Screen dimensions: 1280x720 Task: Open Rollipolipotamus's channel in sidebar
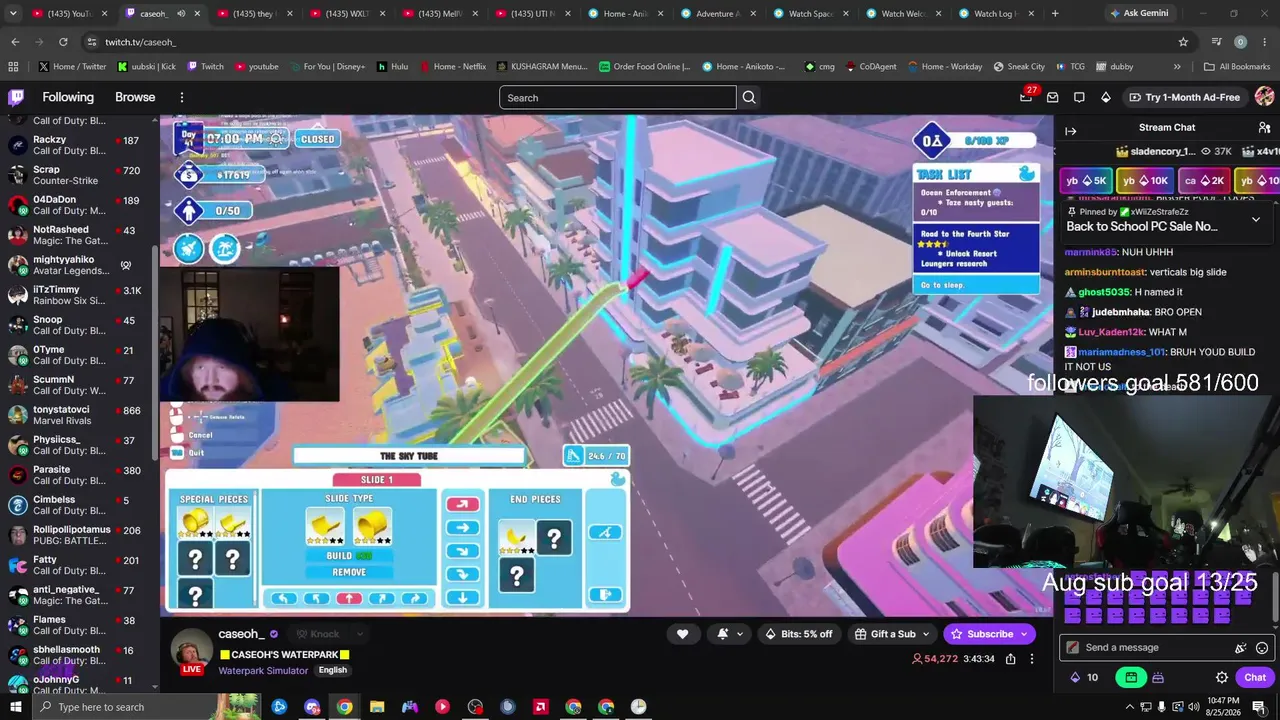coord(80,535)
